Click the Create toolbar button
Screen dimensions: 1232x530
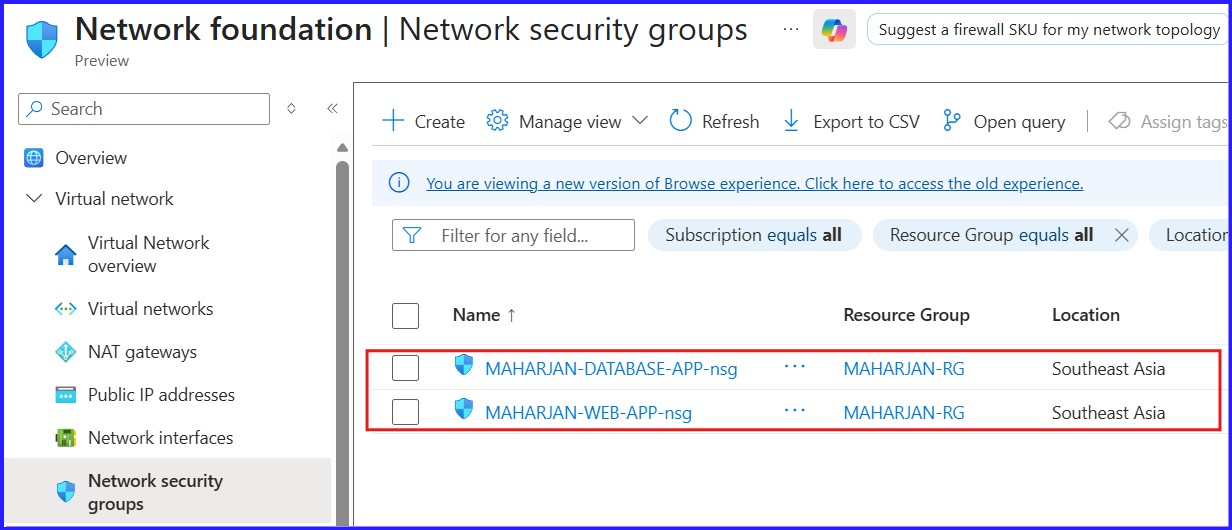point(423,122)
